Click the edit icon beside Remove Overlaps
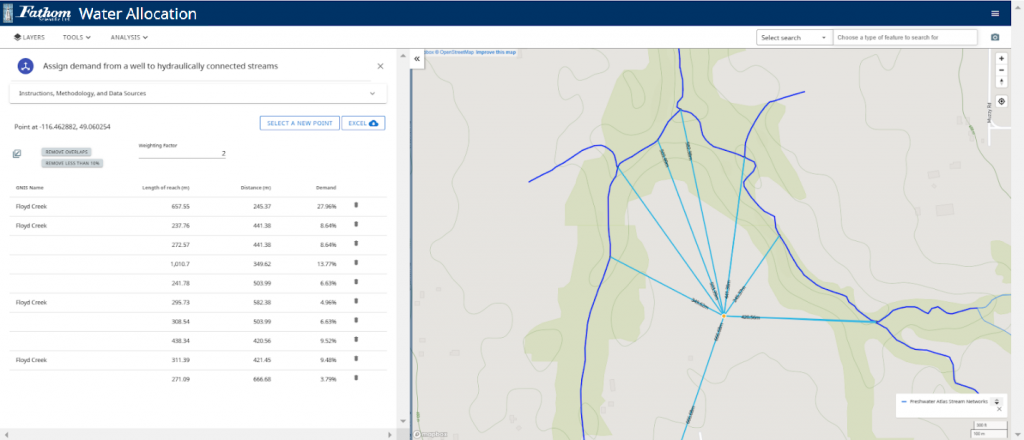 pyautogui.click(x=17, y=154)
